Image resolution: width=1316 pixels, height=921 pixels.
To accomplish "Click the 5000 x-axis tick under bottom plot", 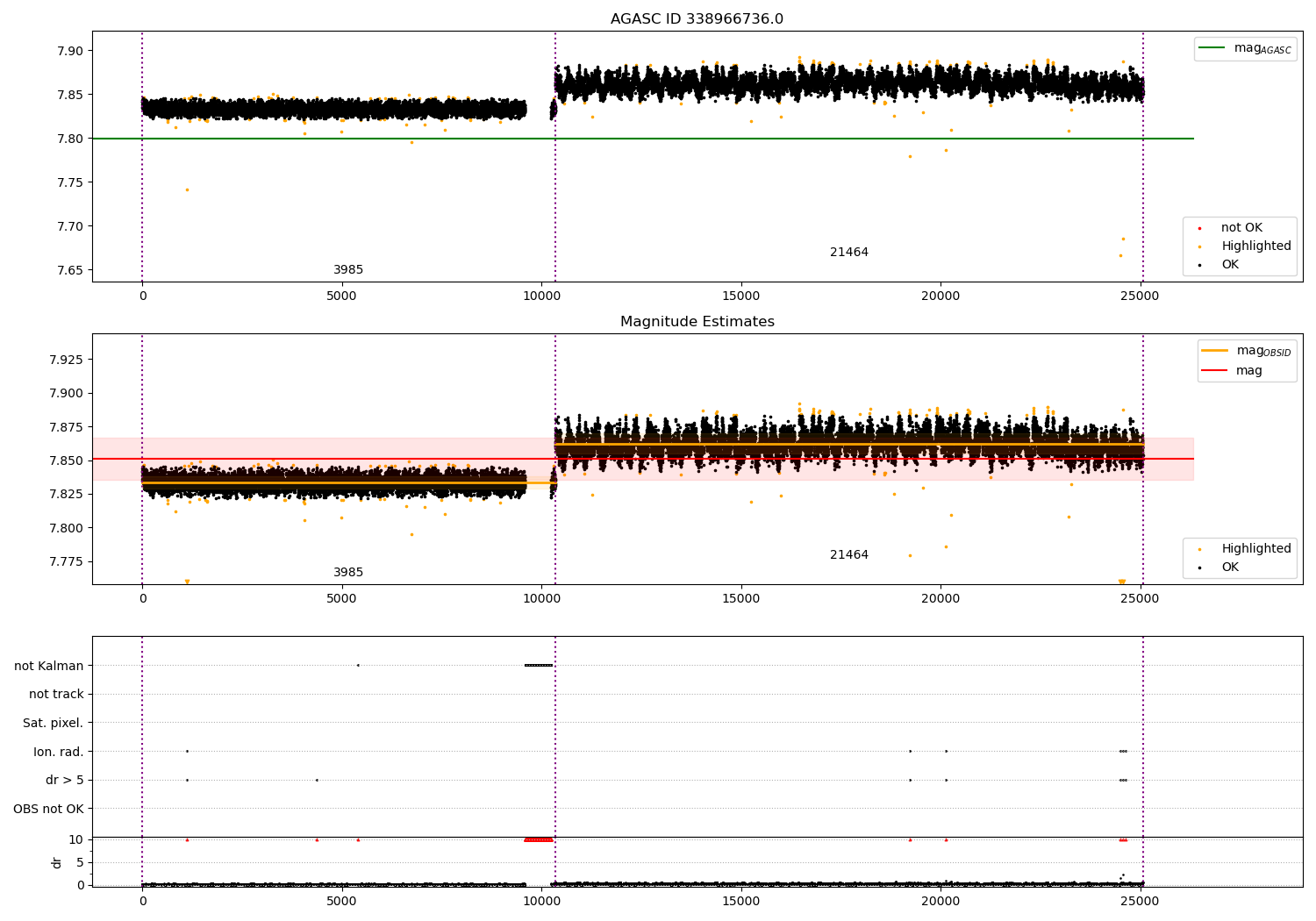I will pyautogui.click(x=341, y=900).
